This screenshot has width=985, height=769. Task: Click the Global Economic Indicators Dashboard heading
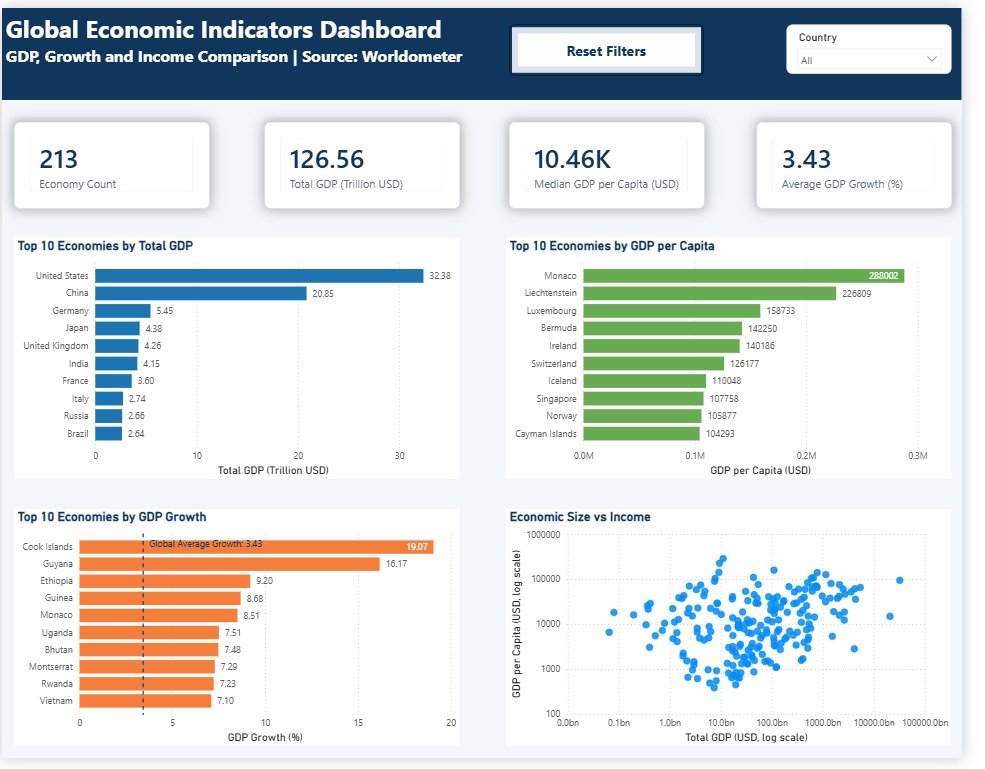[224, 30]
